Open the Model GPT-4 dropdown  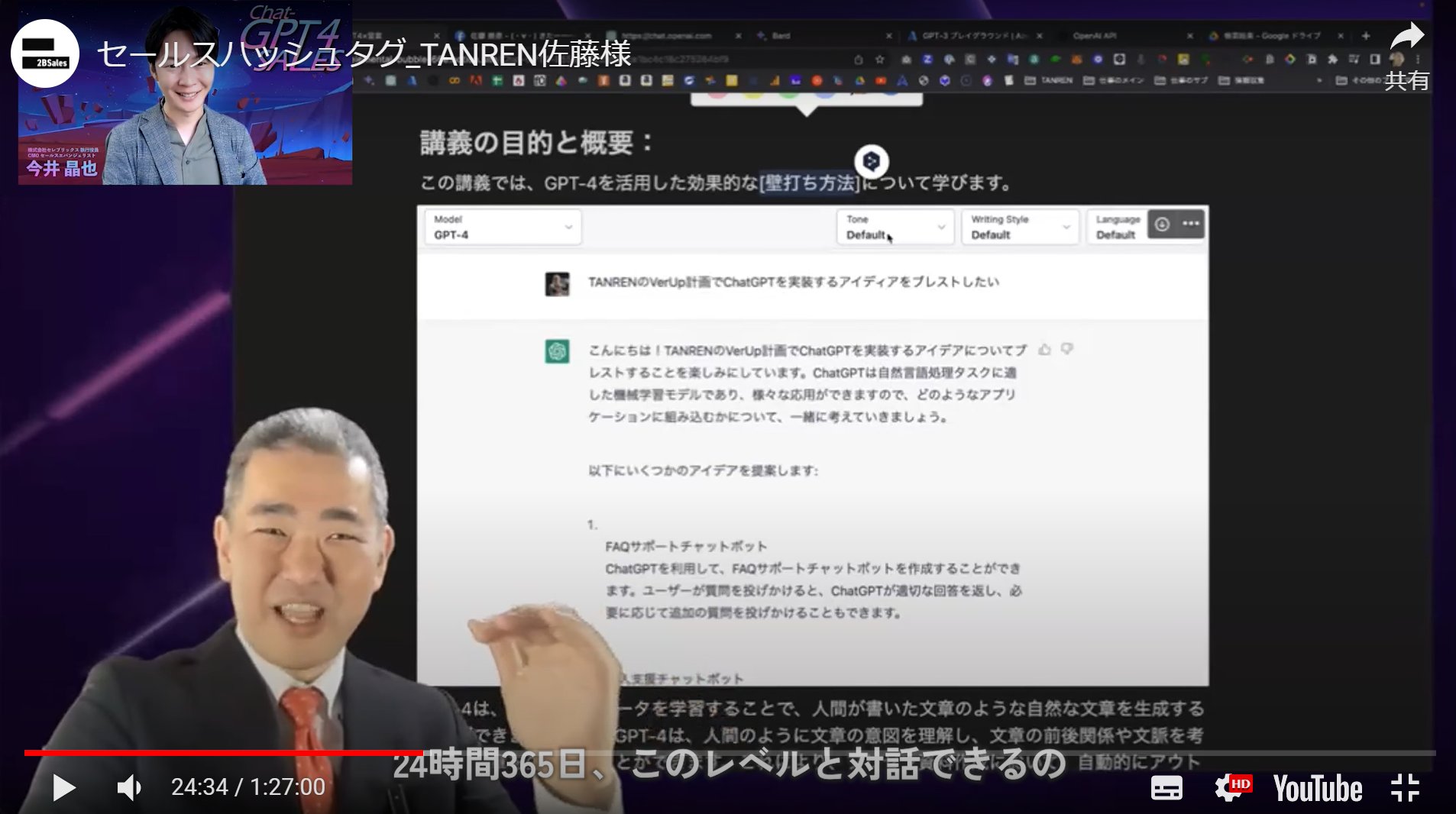coord(503,228)
